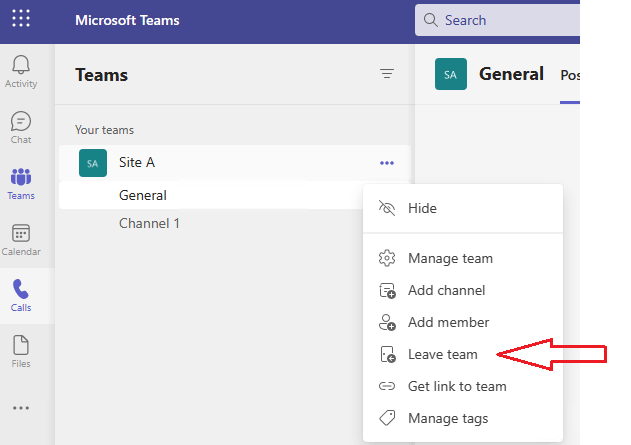Click Get link to team
The width and height of the screenshot is (631, 445).
click(x=457, y=386)
